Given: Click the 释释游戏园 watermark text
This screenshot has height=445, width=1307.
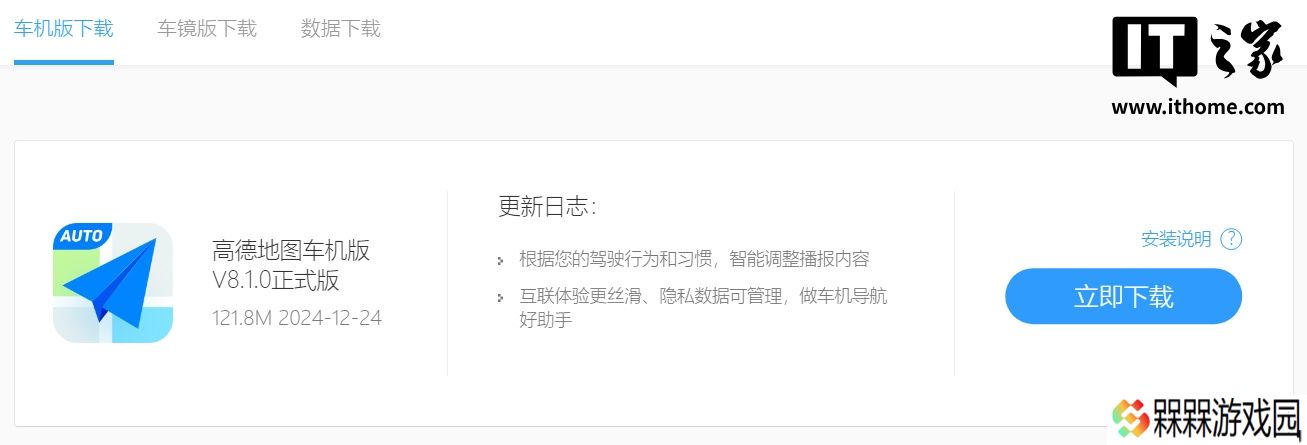Looking at the screenshot, I should click(1227, 420).
